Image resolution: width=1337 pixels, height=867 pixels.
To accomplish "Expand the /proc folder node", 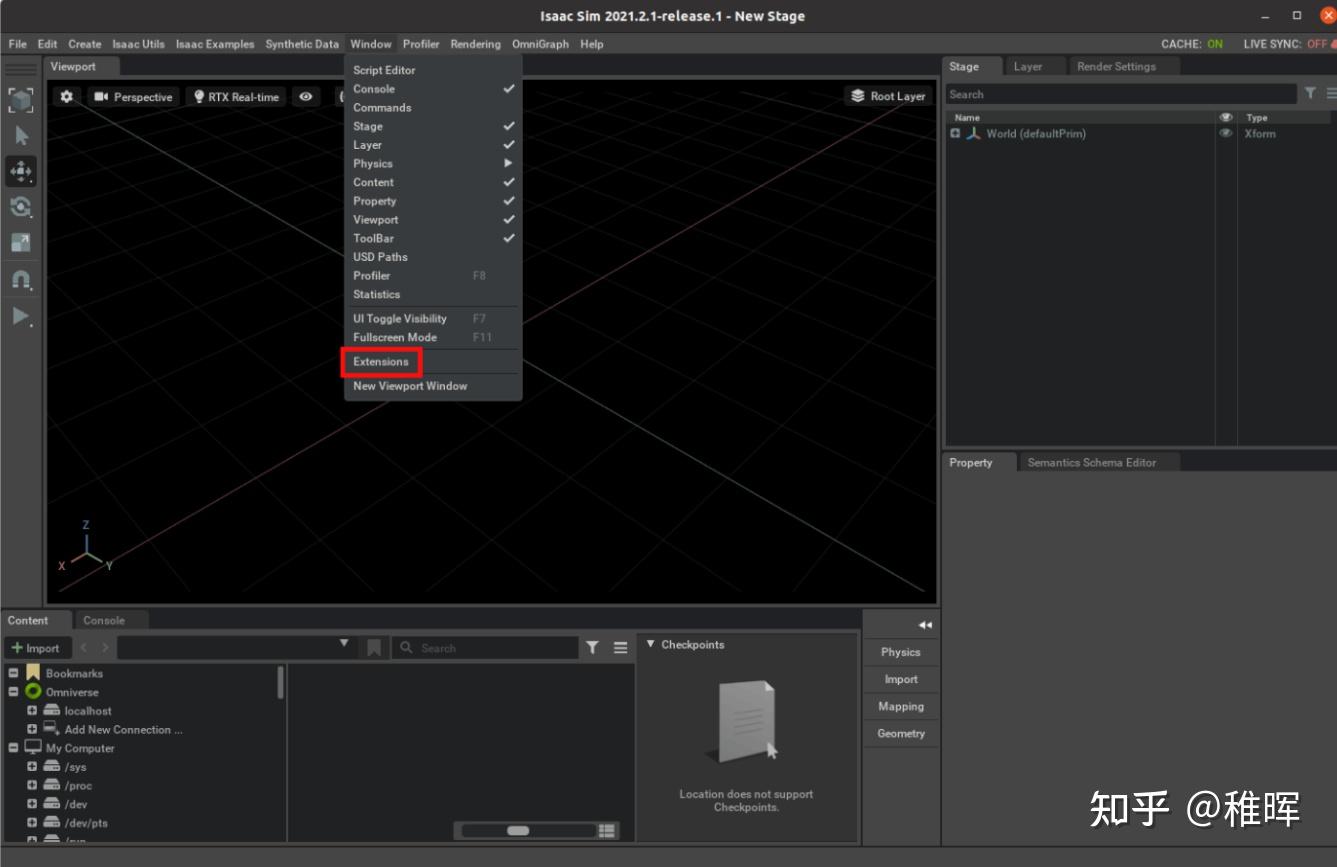I will coord(32,786).
